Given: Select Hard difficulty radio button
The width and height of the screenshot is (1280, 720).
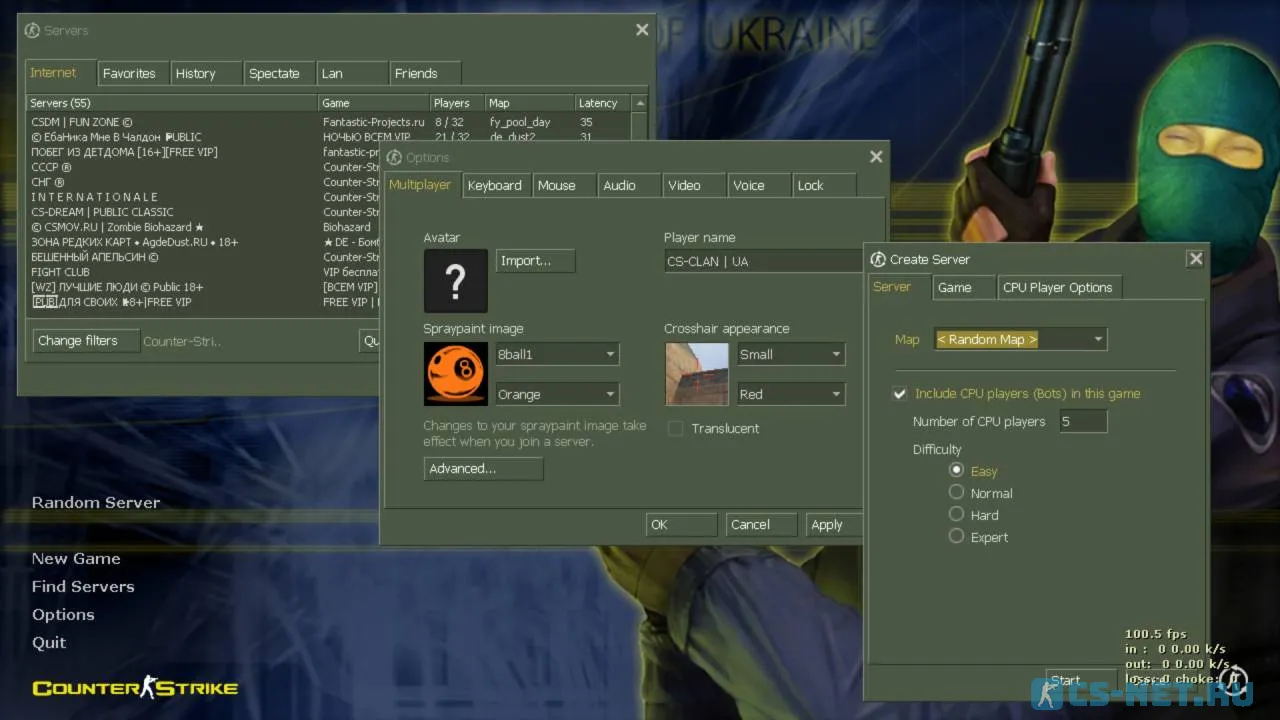Looking at the screenshot, I should click(957, 514).
